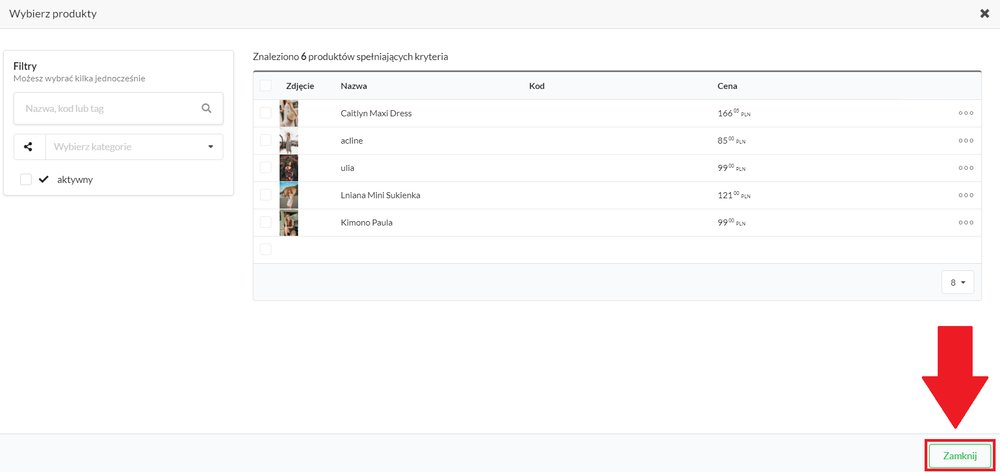Open more options for Caitlyn Maxi Dress
Viewport: 1000px width, 472px height.
tap(966, 114)
